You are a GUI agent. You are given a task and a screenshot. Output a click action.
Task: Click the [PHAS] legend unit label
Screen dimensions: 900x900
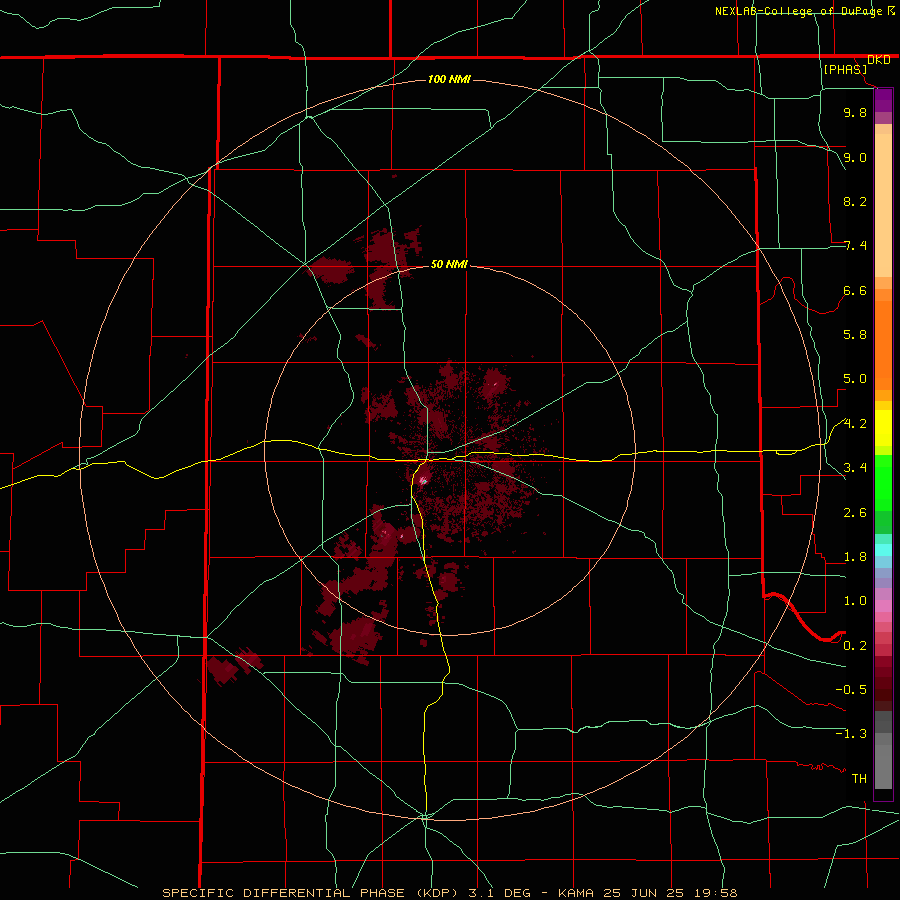pyautogui.click(x=845, y=69)
